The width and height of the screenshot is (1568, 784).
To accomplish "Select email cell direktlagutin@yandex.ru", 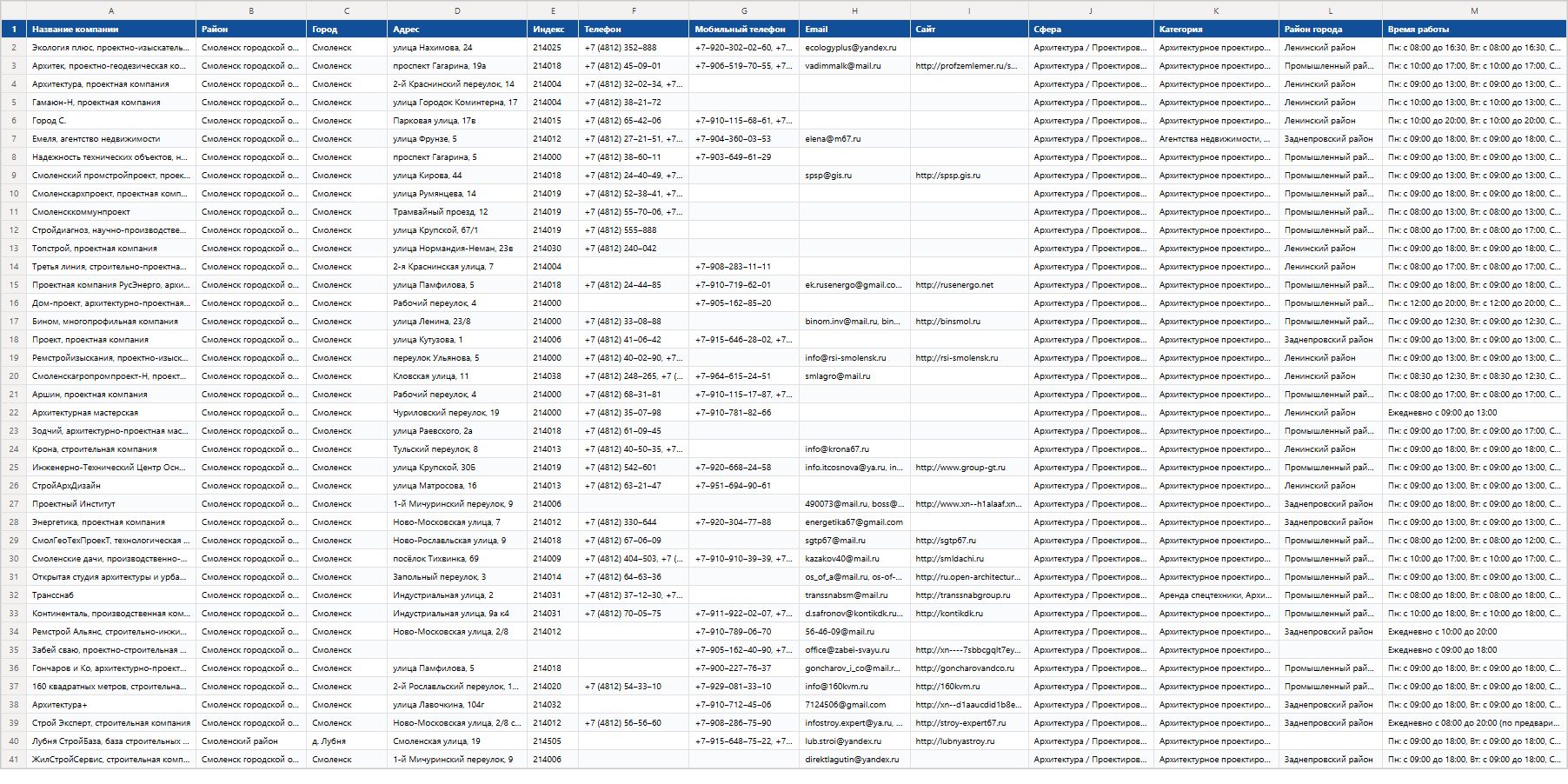I will point(854,759).
